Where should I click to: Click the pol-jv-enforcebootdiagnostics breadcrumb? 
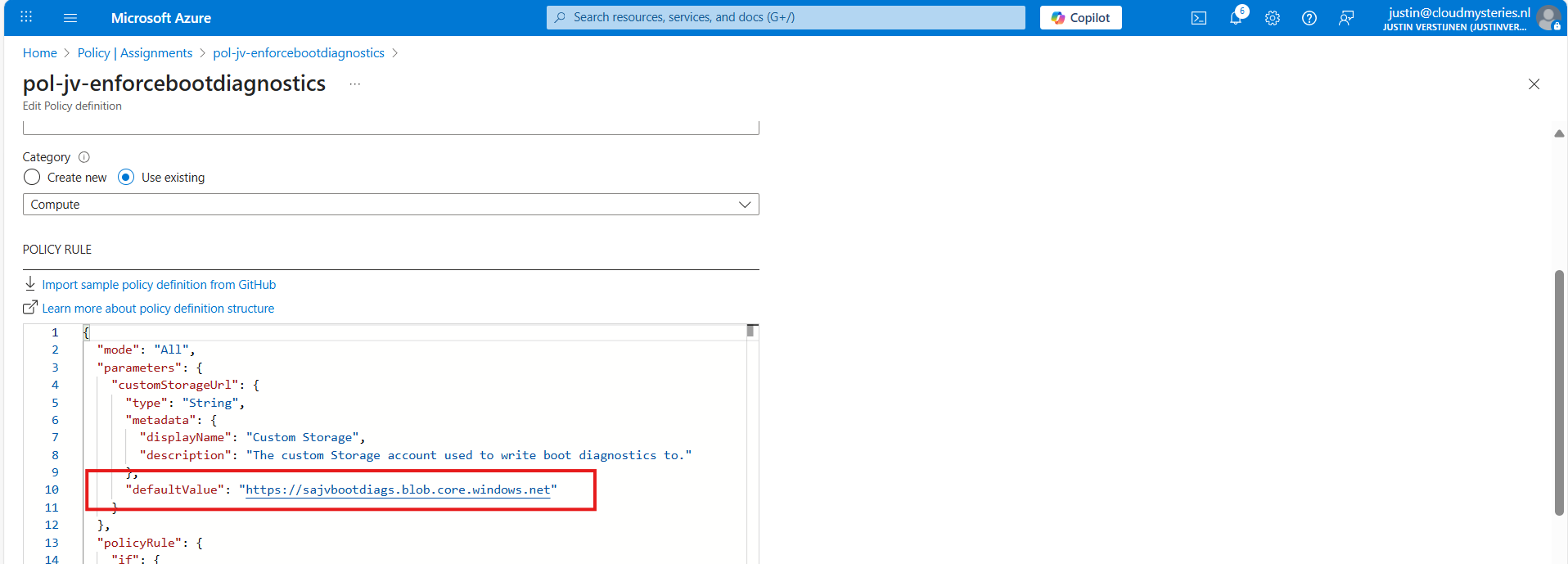pyautogui.click(x=298, y=53)
